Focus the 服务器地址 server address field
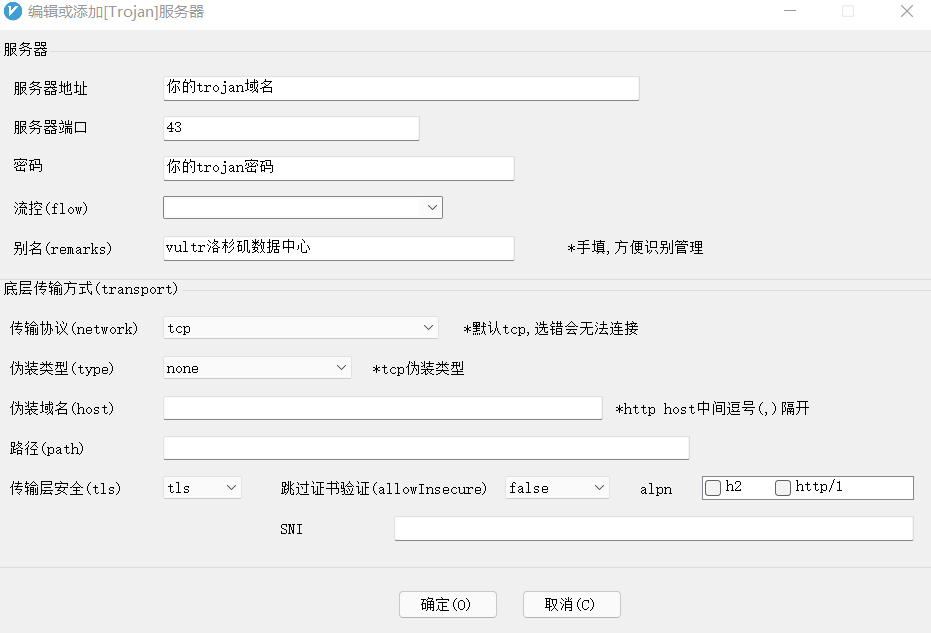This screenshot has height=633, width=931. [x=401, y=88]
